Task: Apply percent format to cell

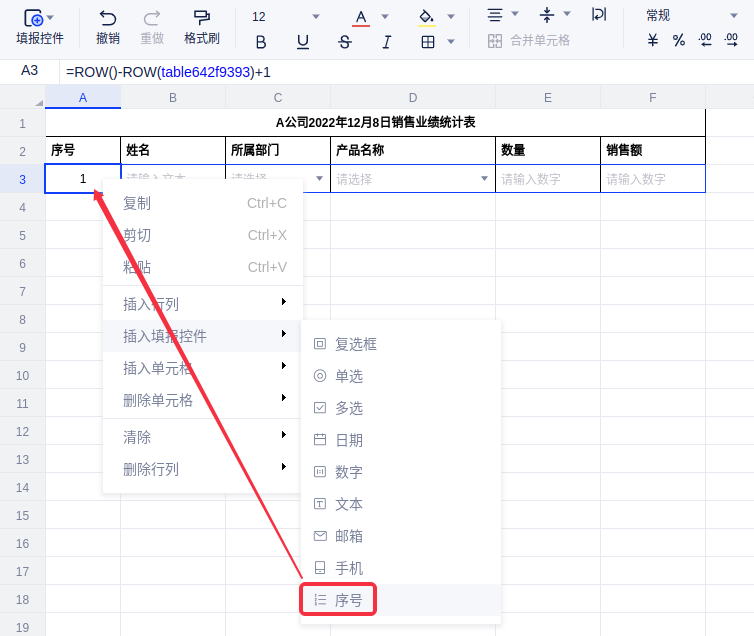Action: pos(679,41)
